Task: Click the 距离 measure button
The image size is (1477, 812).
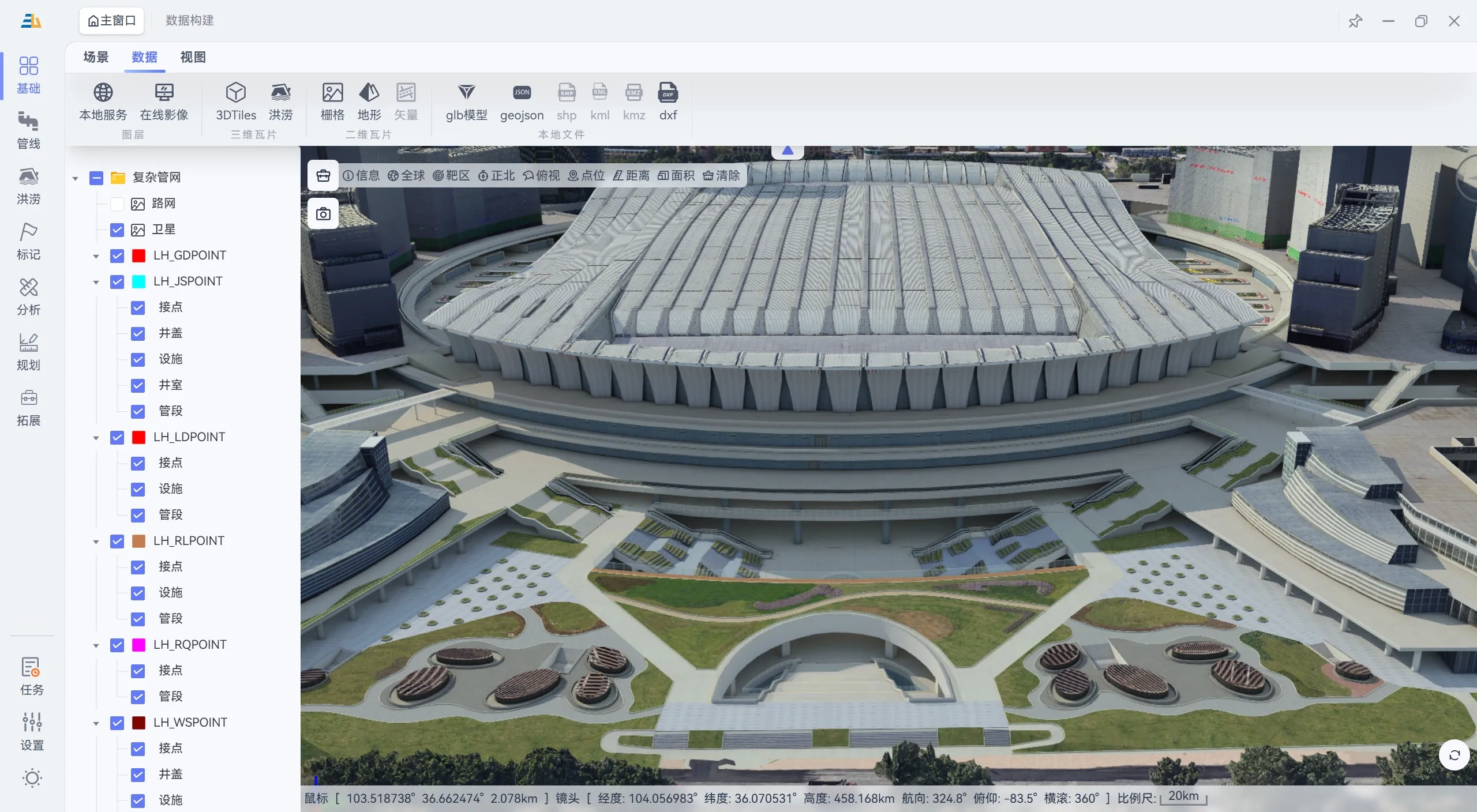Action: click(x=631, y=175)
